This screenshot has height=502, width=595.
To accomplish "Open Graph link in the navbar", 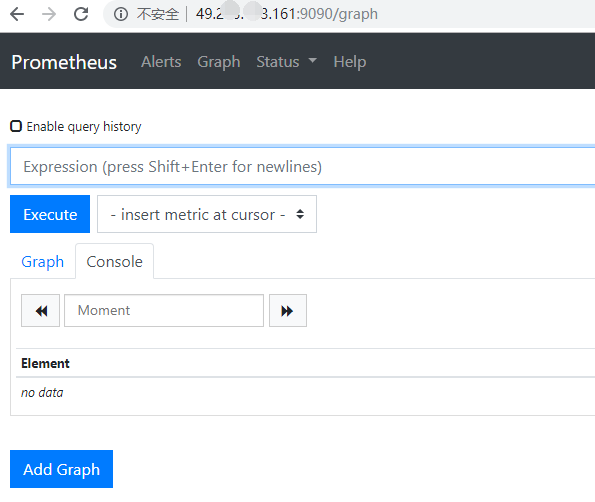I will coord(219,61).
